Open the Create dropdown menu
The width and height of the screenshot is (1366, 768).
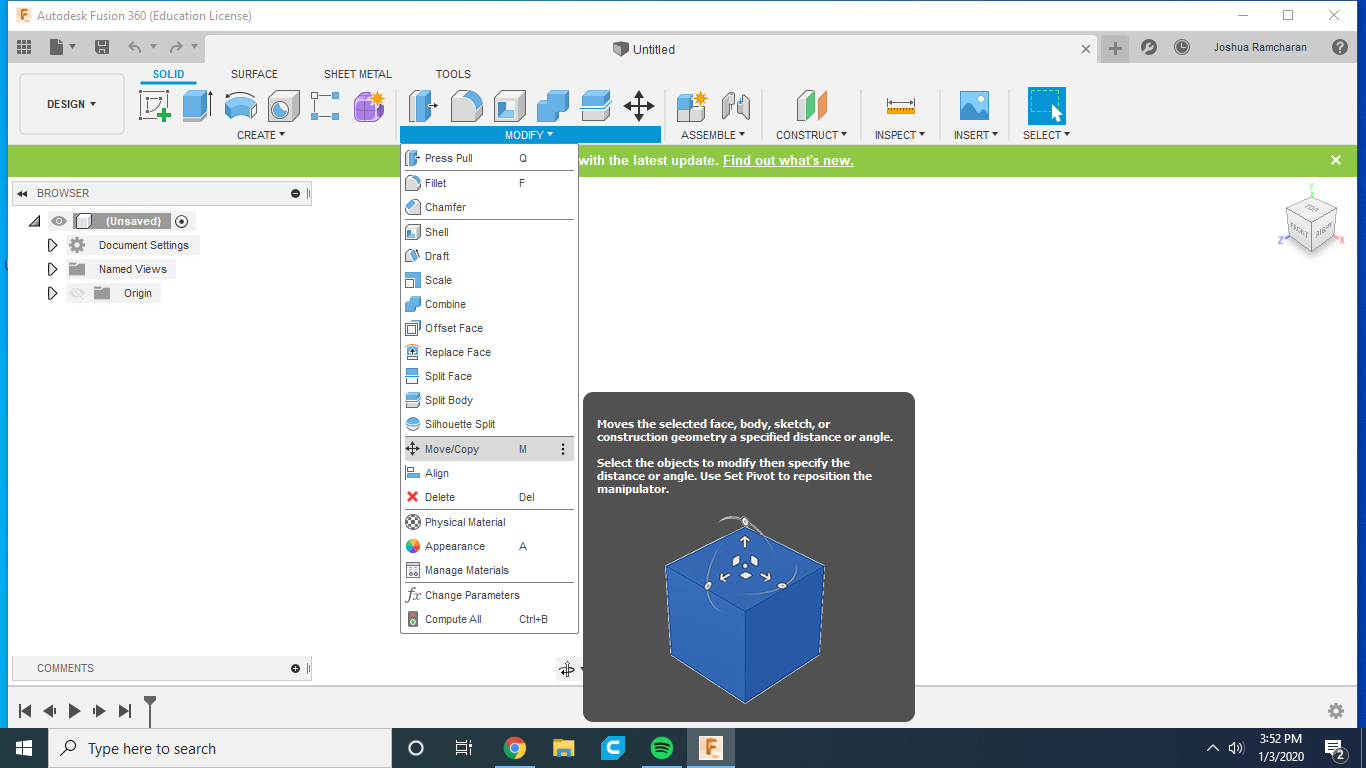[x=261, y=135]
